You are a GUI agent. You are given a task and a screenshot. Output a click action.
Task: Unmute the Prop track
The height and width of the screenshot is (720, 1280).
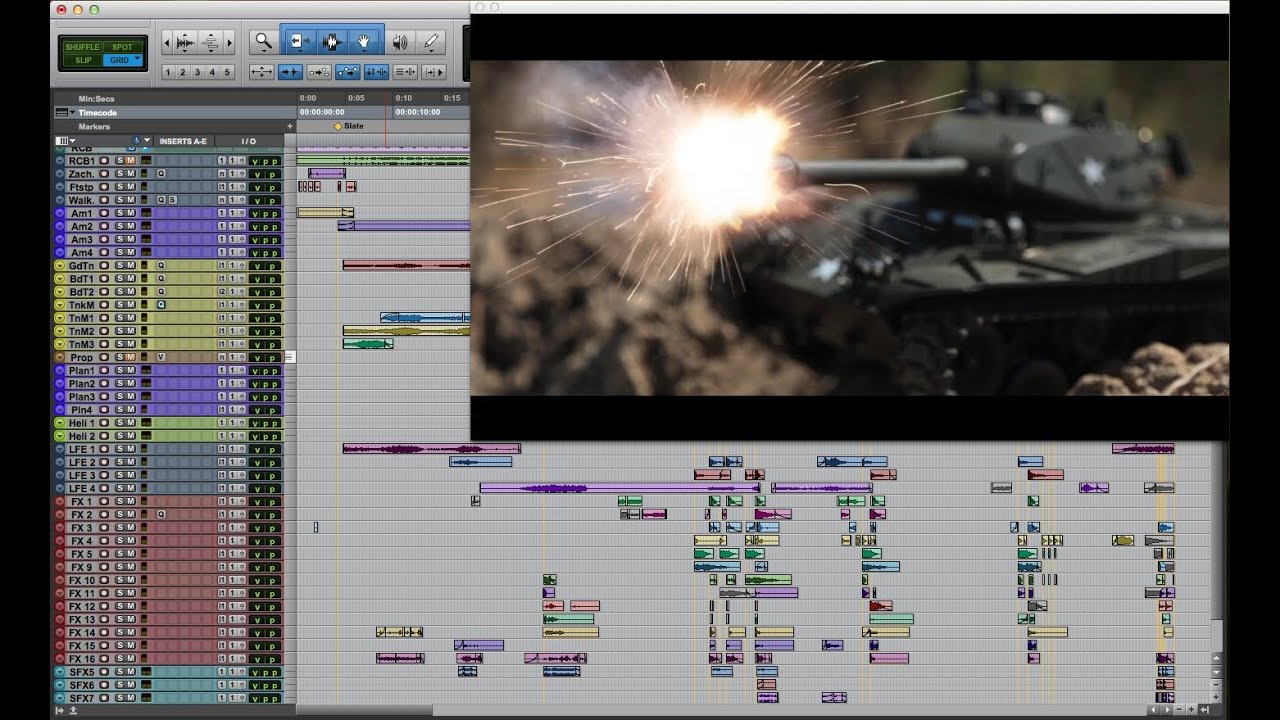pos(130,357)
